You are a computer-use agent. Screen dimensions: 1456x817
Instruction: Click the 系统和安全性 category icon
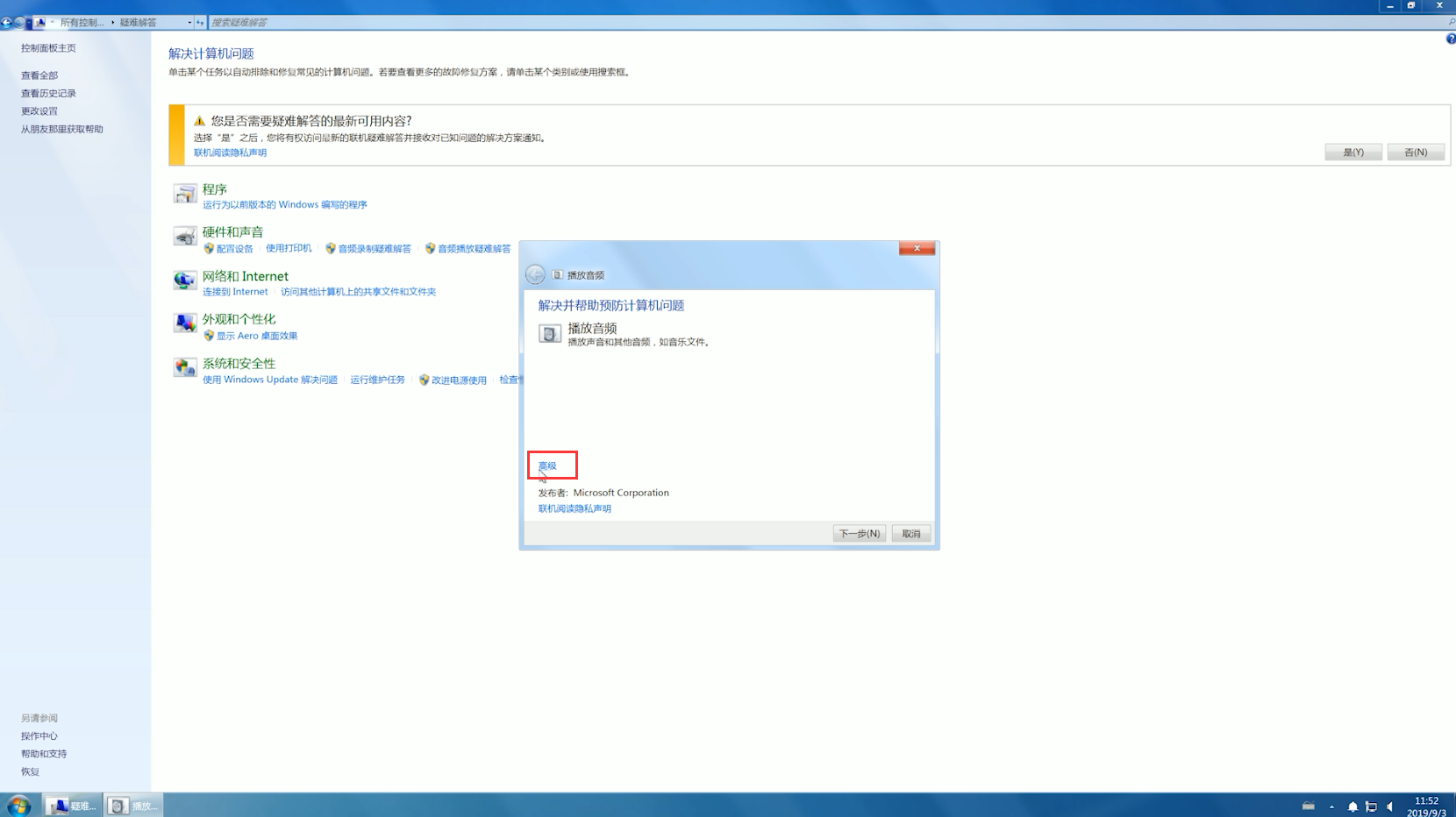[x=184, y=367]
